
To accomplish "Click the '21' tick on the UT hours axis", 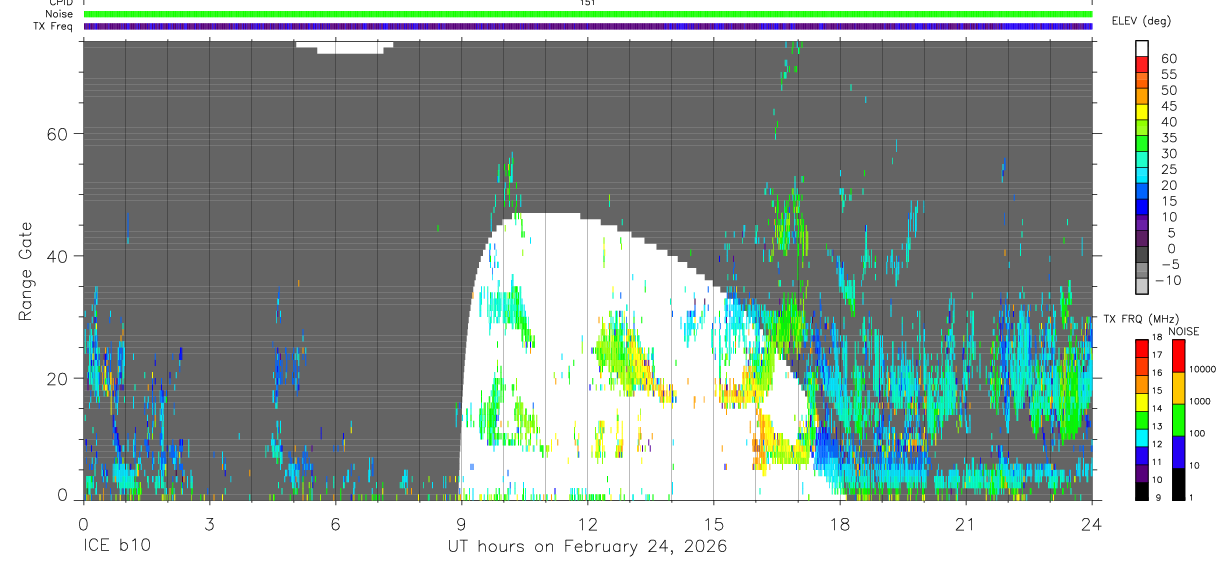I will [966, 524].
